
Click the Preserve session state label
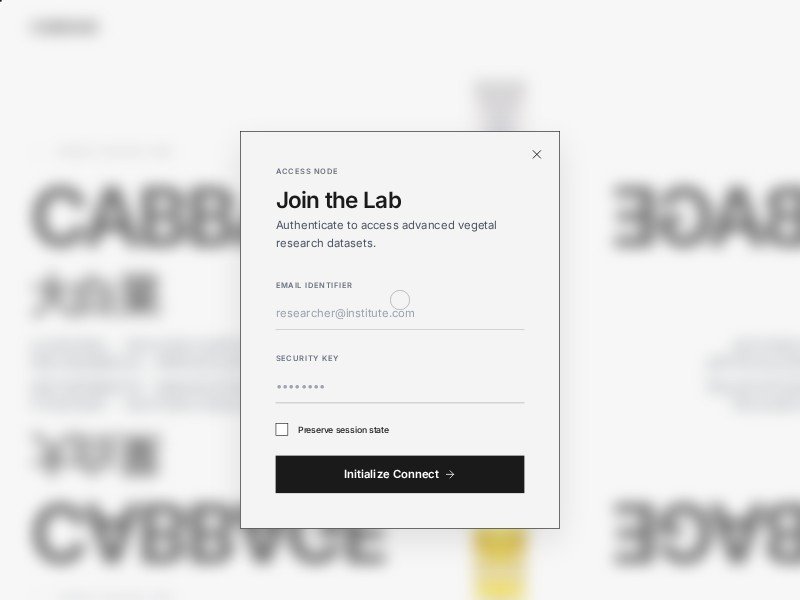pos(343,430)
